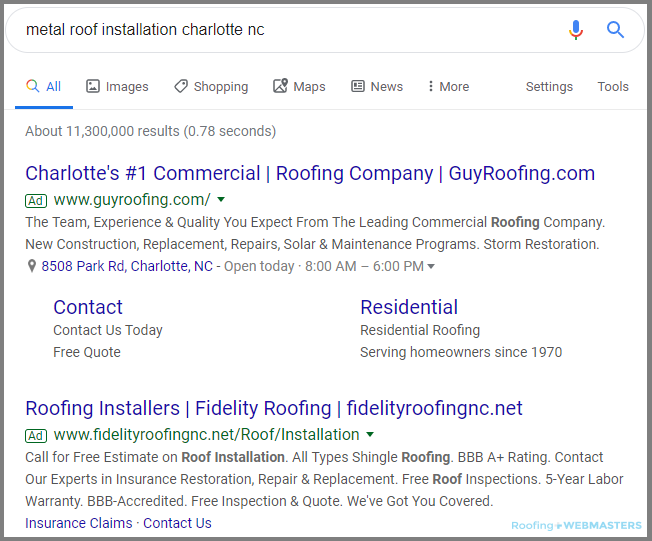
Task: Click the 'Free Quote' text under Contact
Action: click(87, 352)
